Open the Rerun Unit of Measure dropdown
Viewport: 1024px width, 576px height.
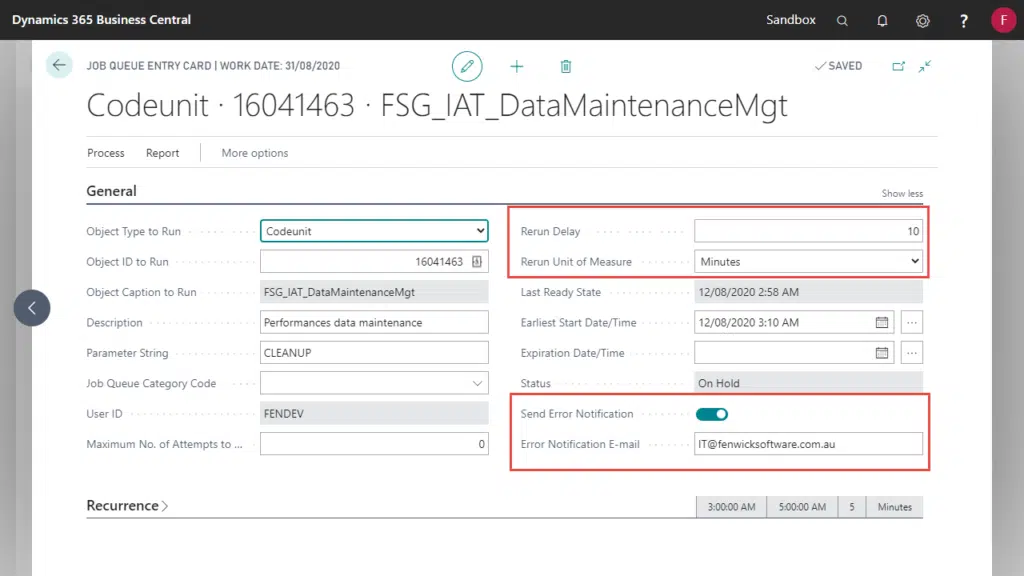click(808, 262)
